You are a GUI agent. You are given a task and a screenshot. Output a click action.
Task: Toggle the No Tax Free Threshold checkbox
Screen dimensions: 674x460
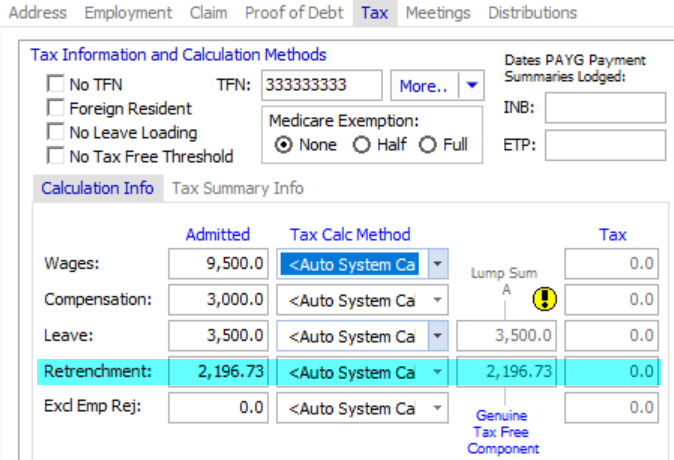(x=56, y=157)
